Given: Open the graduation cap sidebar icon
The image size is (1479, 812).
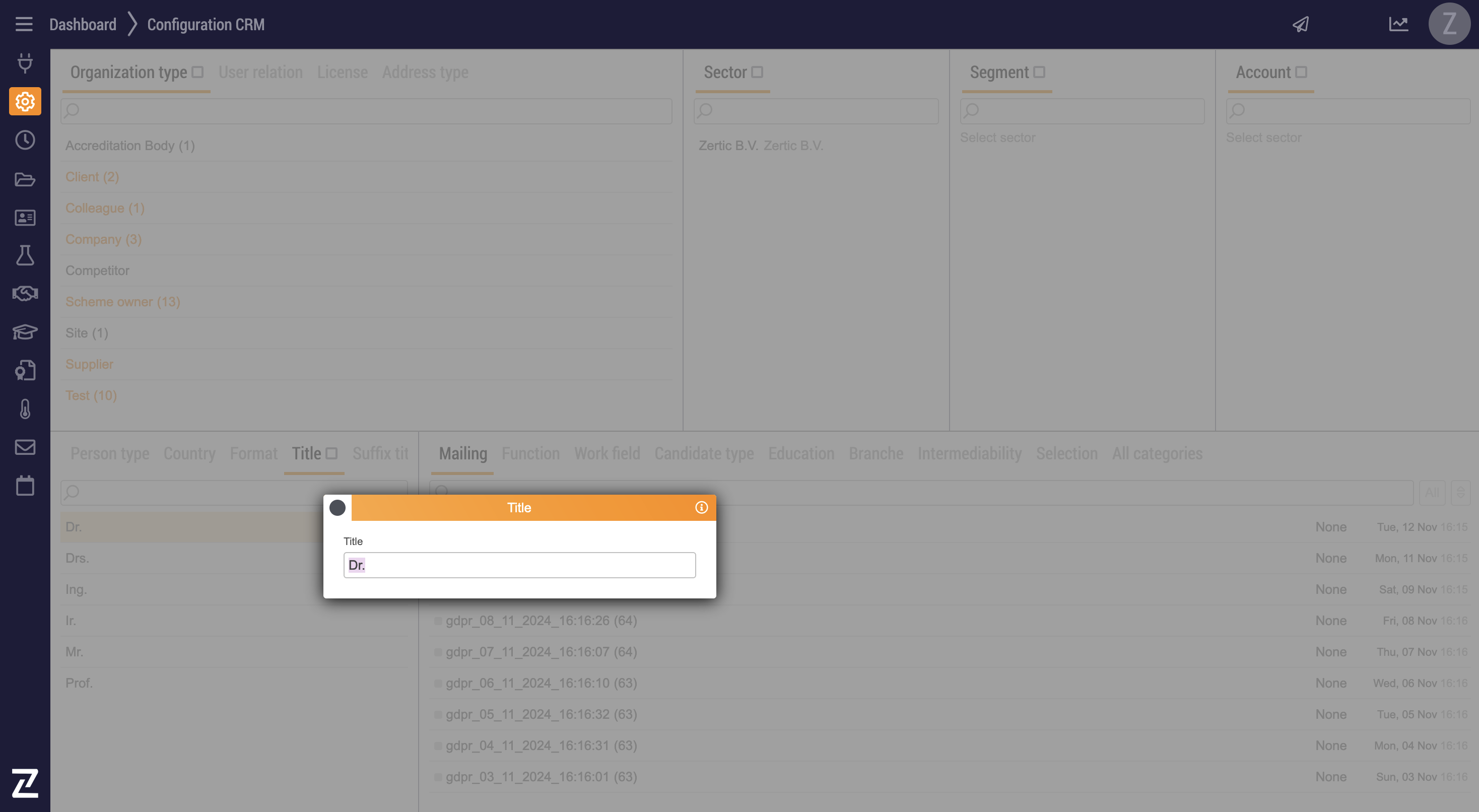Looking at the screenshot, I should click(x=25, y=332).
